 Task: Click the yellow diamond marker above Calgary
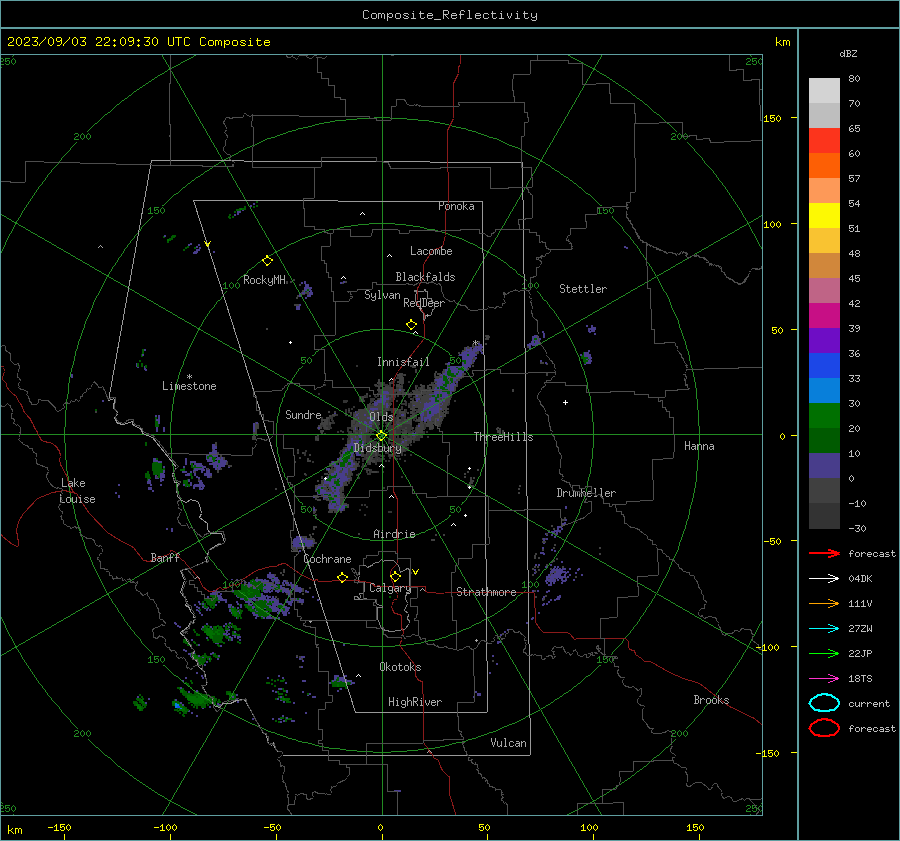pyautogui.click(x=395, y=576)
